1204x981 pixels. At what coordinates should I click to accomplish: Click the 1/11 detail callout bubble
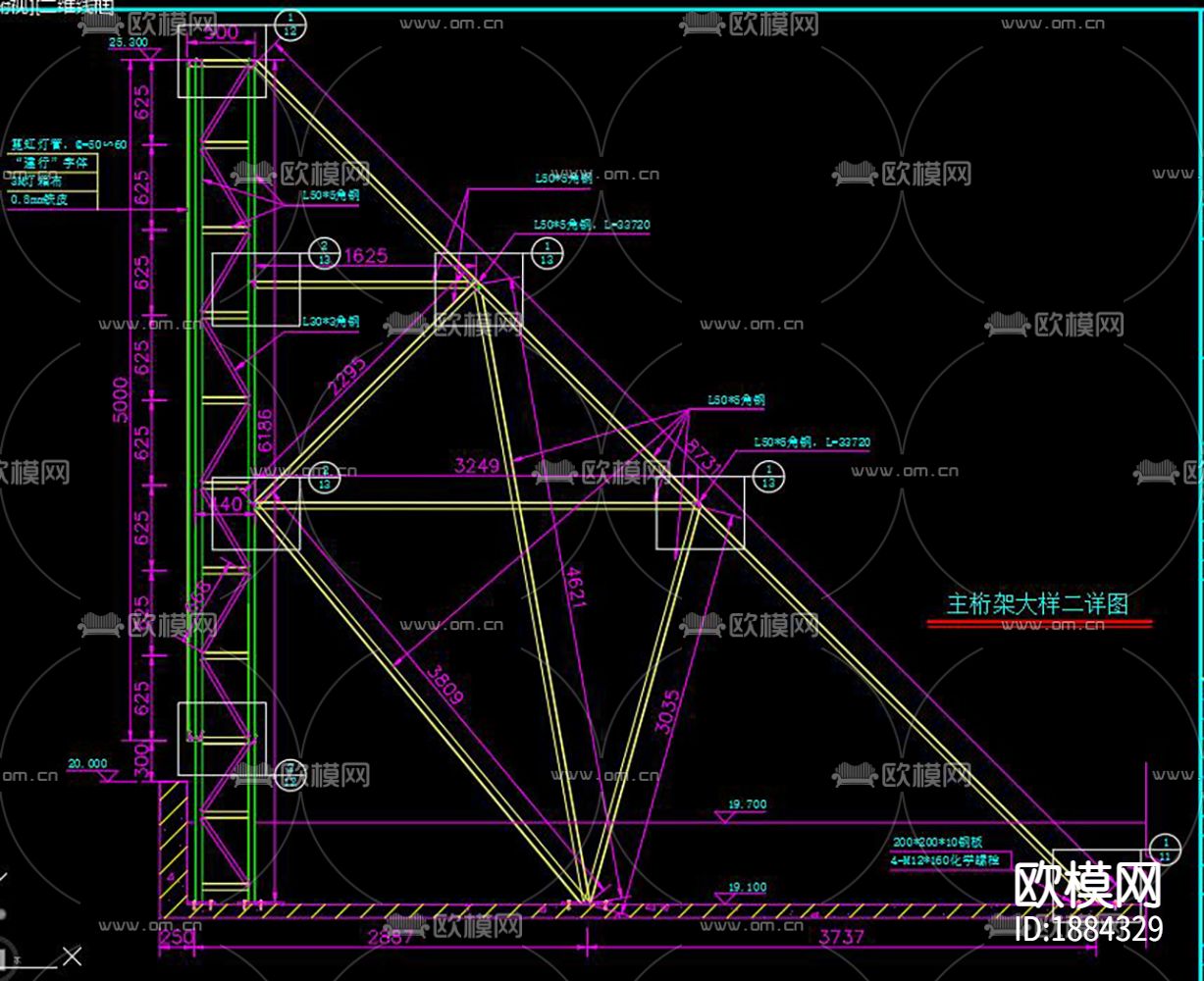[1165, 850]
